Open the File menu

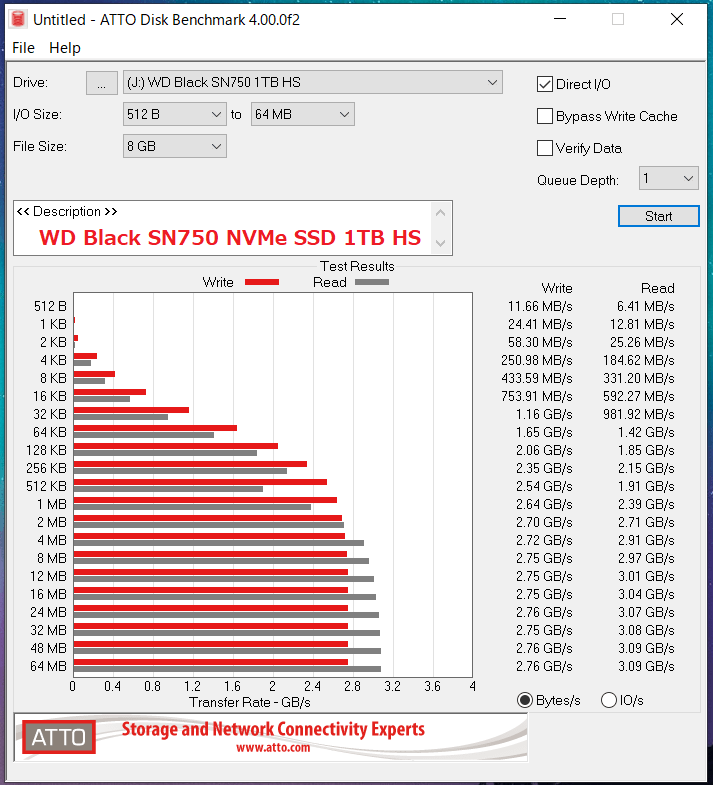23,48
